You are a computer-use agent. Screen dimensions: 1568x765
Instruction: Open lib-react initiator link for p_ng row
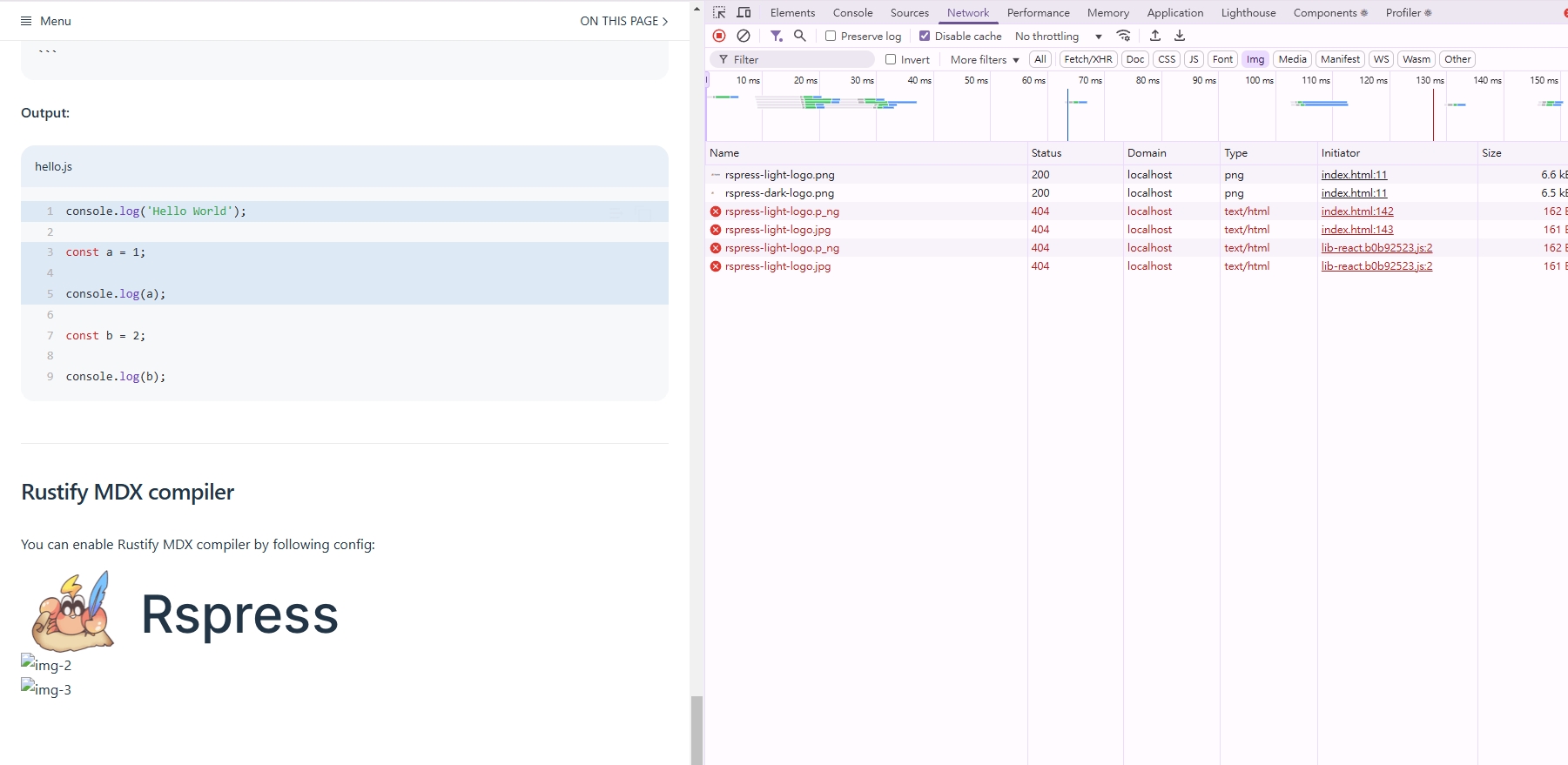[x=1376, y=247]
